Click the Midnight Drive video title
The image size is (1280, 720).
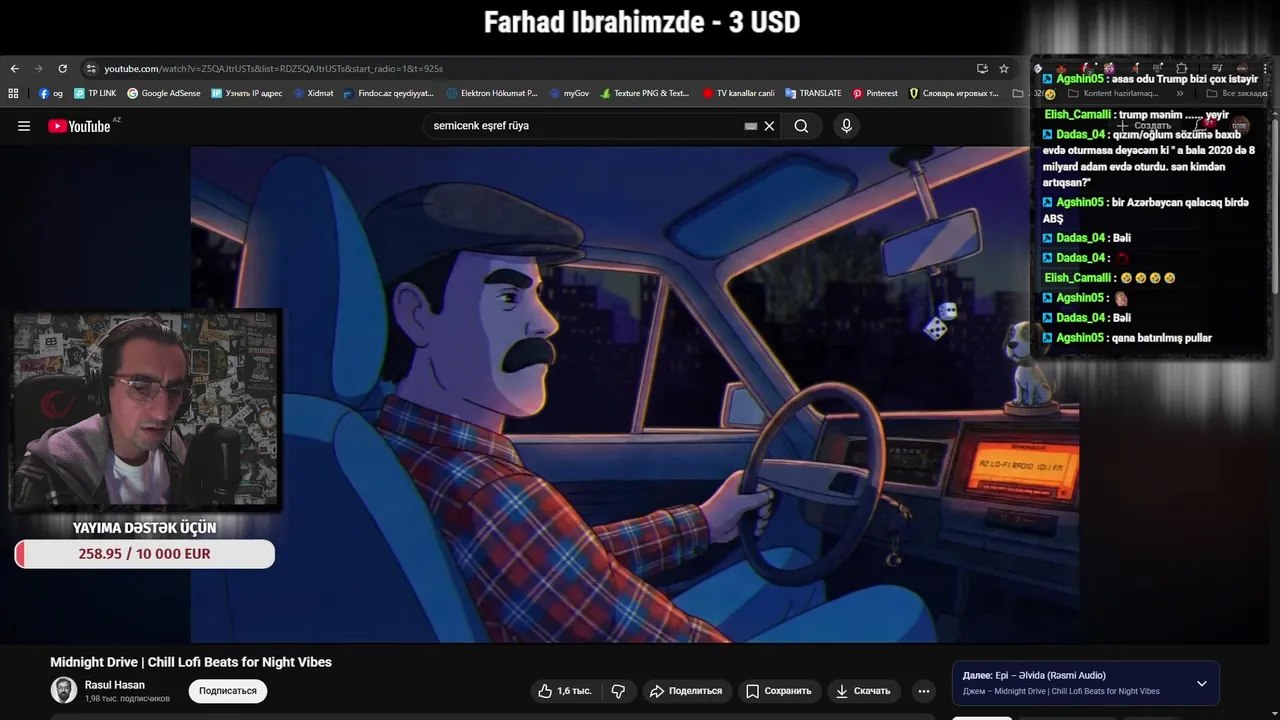click(191, 662)
